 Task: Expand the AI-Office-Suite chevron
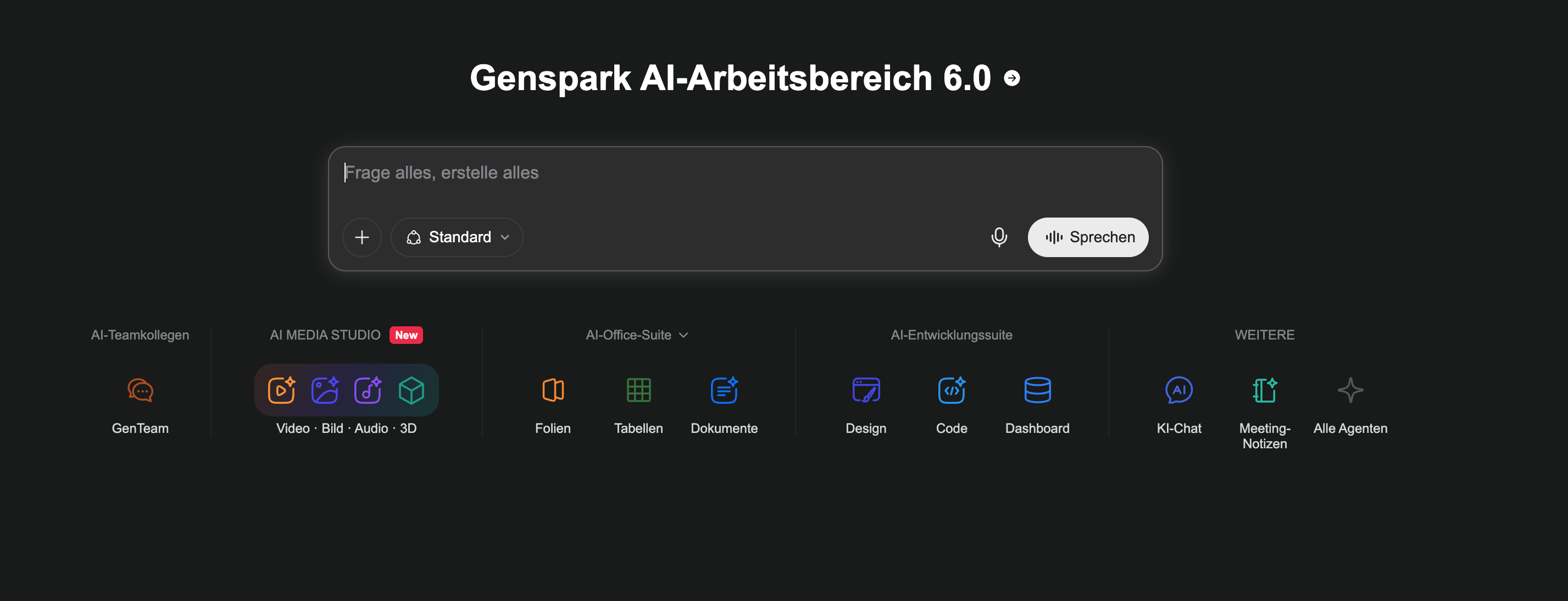(x=683, y=335)
